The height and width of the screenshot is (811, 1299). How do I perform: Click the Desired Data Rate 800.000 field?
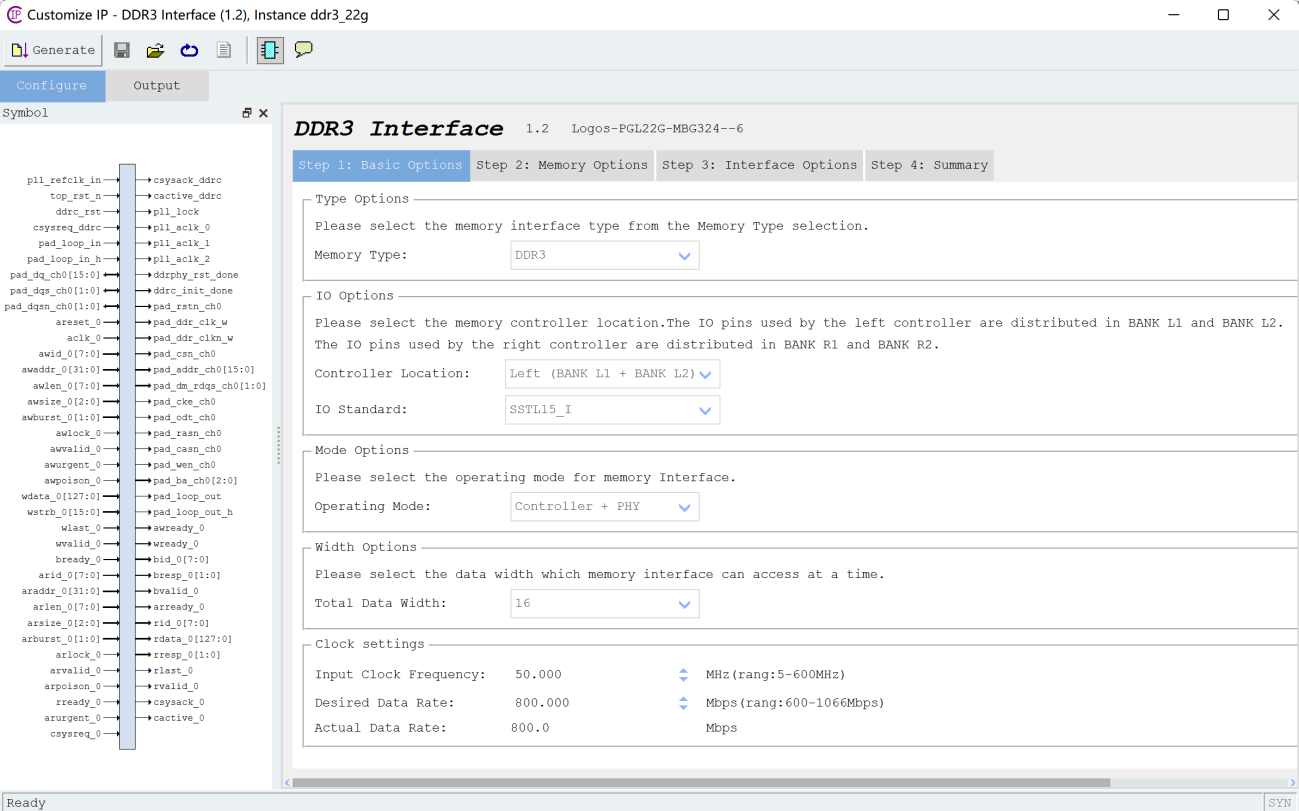point(592,703)
